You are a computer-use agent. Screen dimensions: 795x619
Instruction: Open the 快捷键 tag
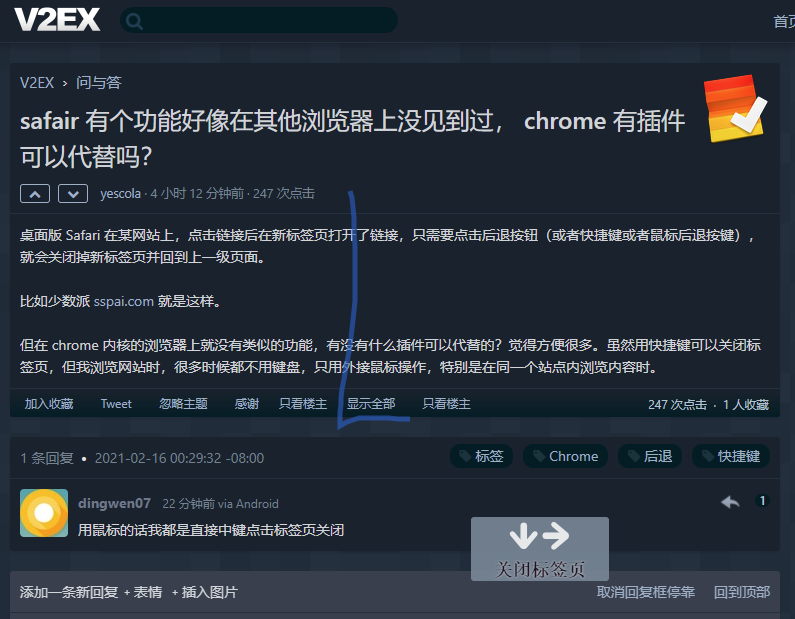730,456
